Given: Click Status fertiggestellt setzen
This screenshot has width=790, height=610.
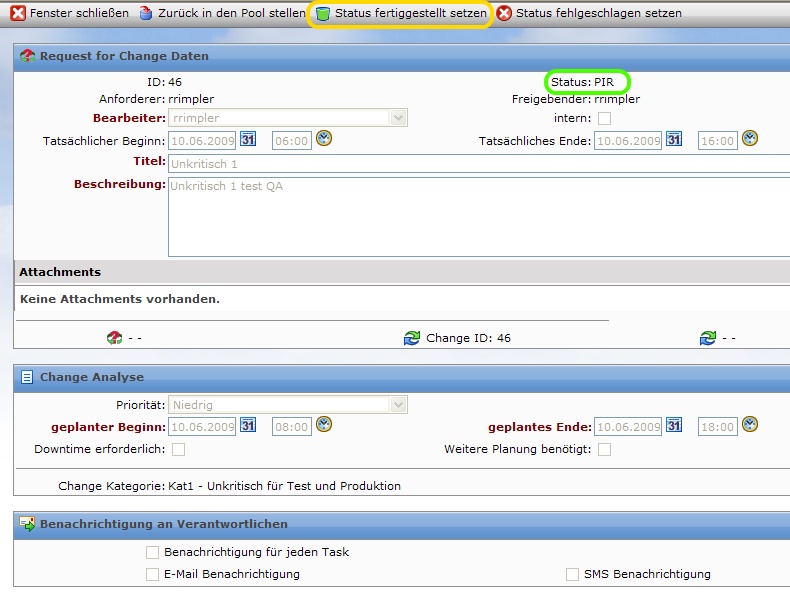Looking at the screenshot, I should [x=400, y=14].
